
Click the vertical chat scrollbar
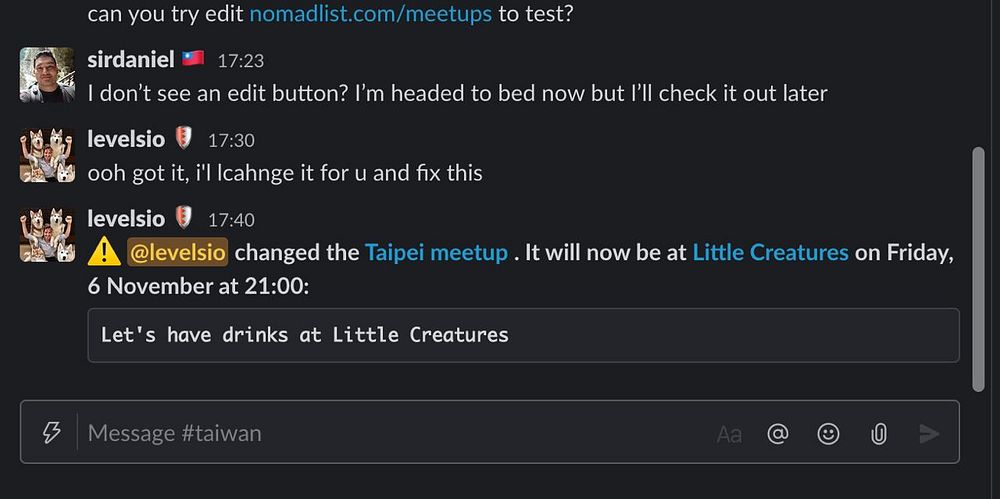click(x=978, y=270)
